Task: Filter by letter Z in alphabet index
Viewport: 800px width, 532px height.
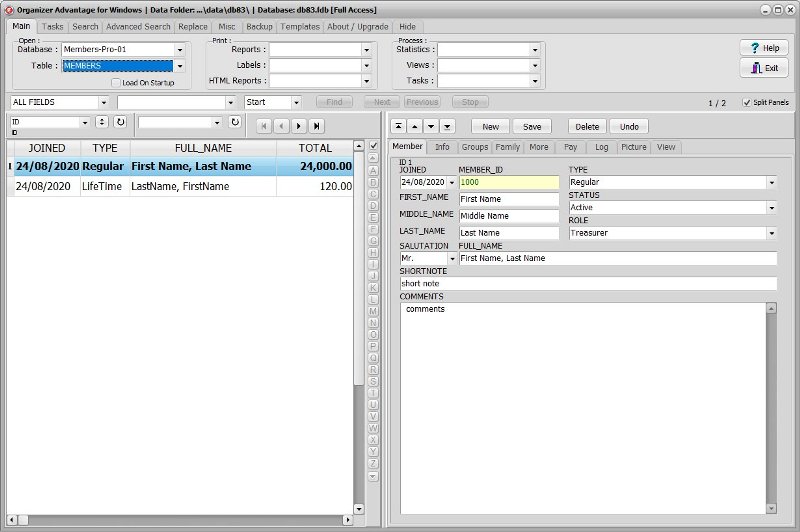Action: tap(373, 464)
